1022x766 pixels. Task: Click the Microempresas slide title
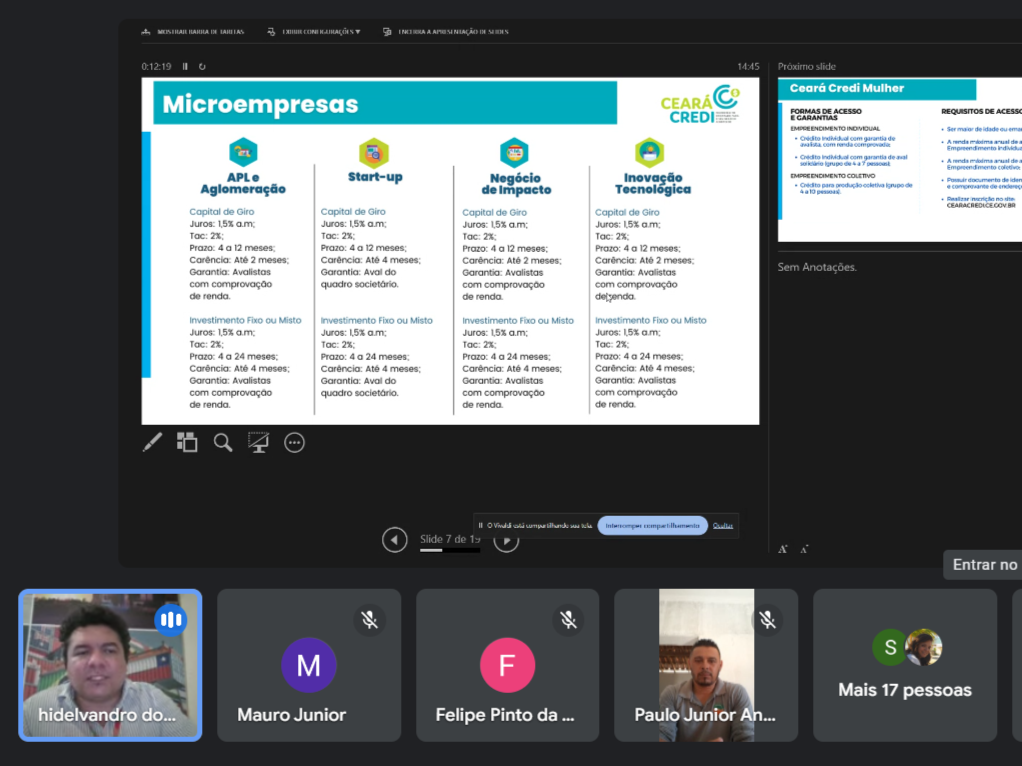[260, 104]
